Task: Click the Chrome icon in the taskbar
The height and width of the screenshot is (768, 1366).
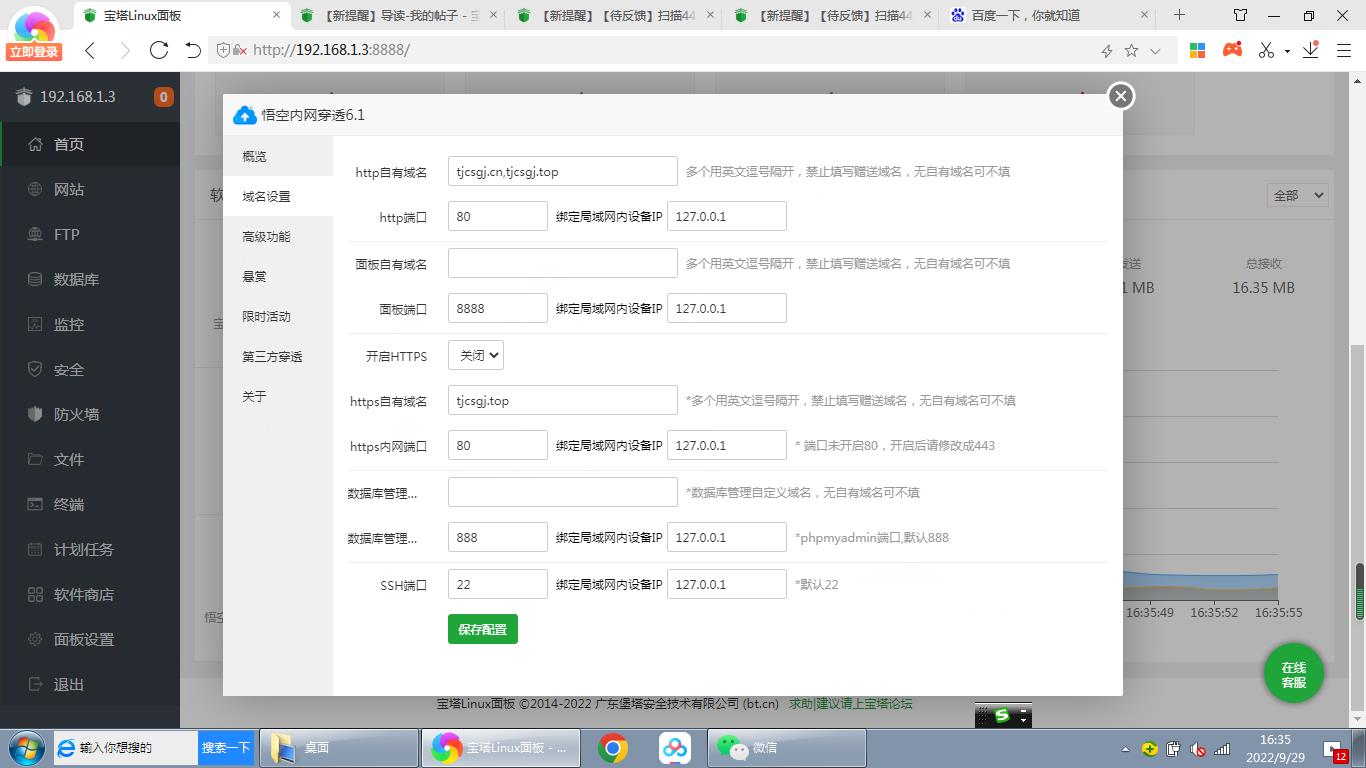Action: point(613,747)
